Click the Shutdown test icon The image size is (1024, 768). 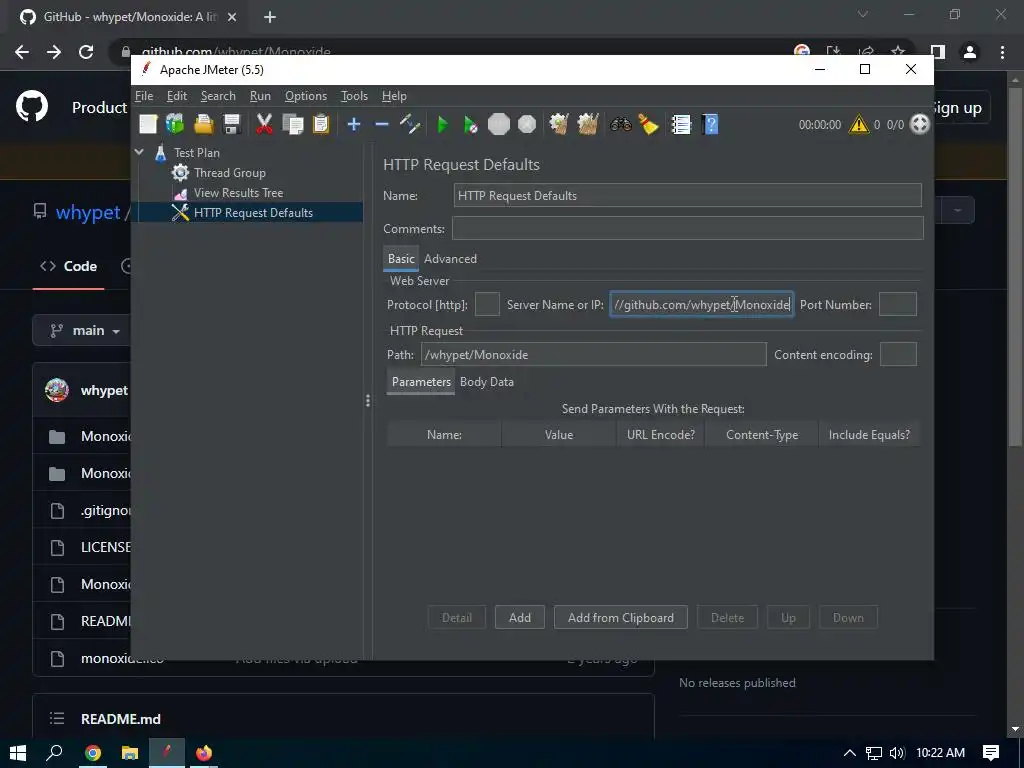527,124
